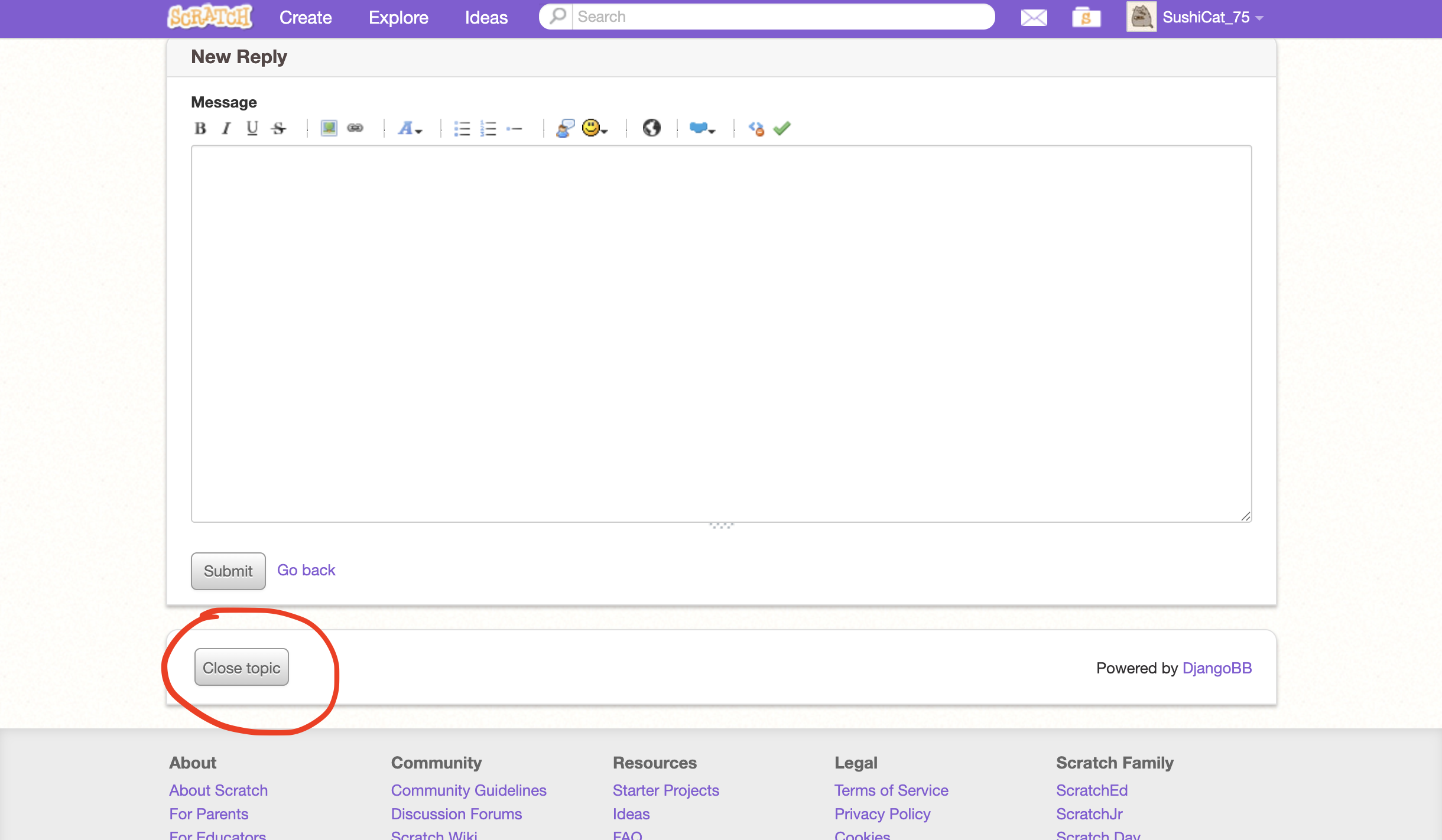
Task: Add a list item
Action: (x=514, y=128)
